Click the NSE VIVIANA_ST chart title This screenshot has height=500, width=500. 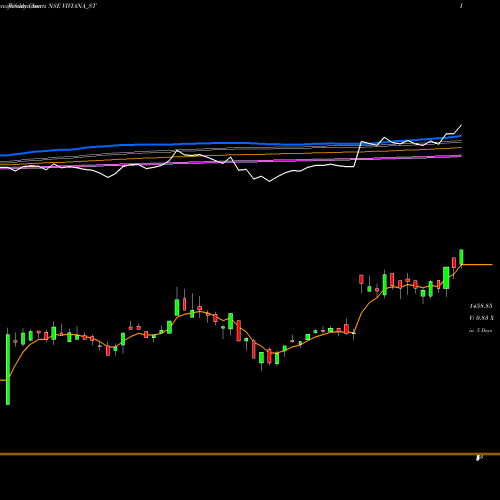pyautogui.click(x=72, y=6)
